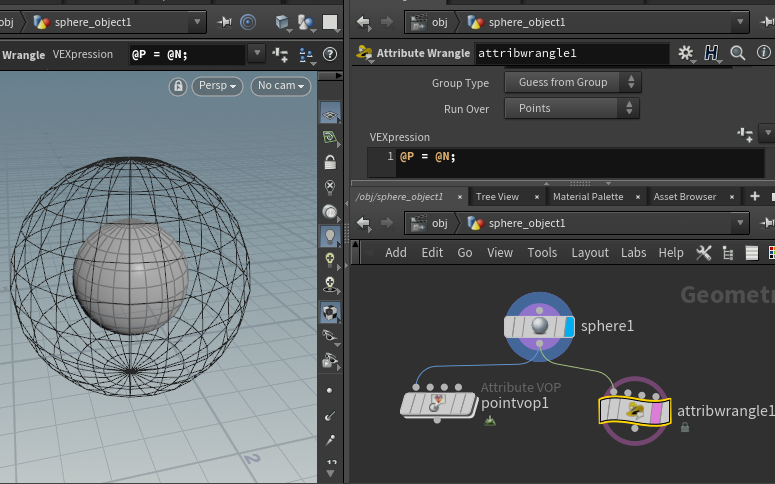Image resolution: width=775 pixels, height=484 pixels.
Task: Open the Group Type dropdown
Action: coord(573,83)
